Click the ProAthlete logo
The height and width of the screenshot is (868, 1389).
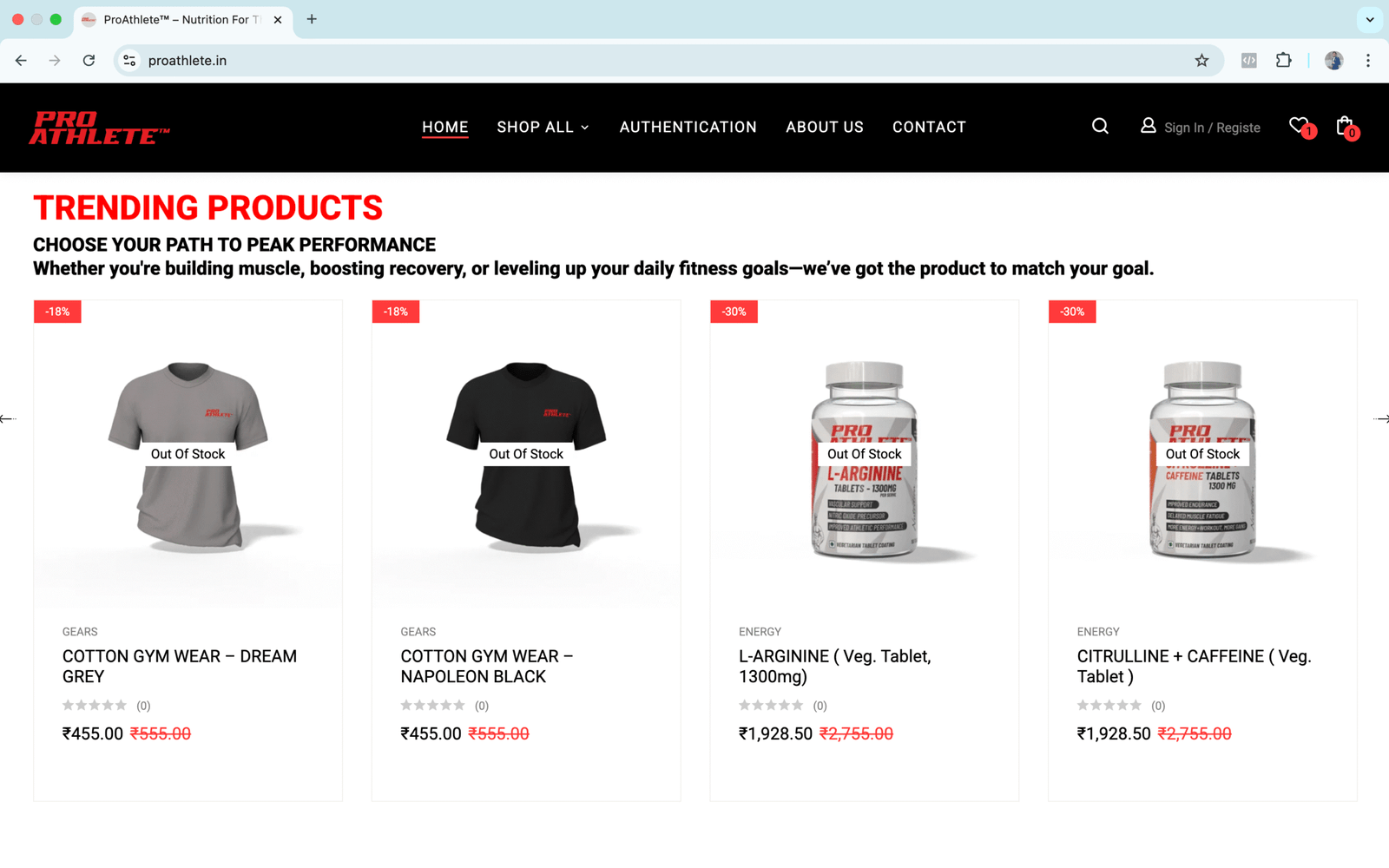tap(99, 128)
